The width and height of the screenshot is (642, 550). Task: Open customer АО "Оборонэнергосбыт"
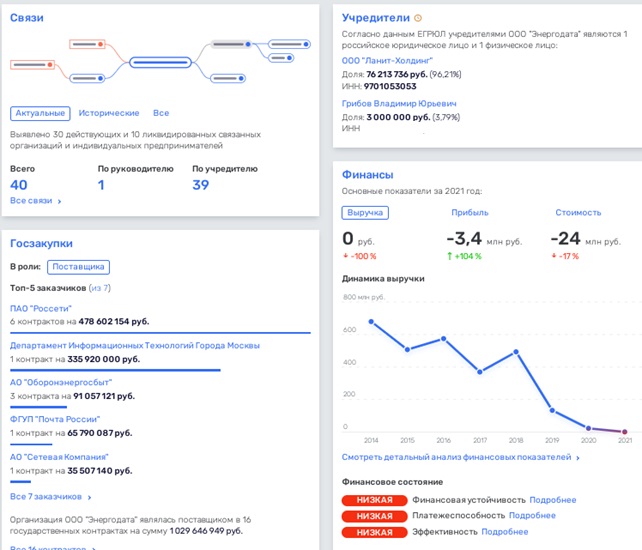coord(61,383)
